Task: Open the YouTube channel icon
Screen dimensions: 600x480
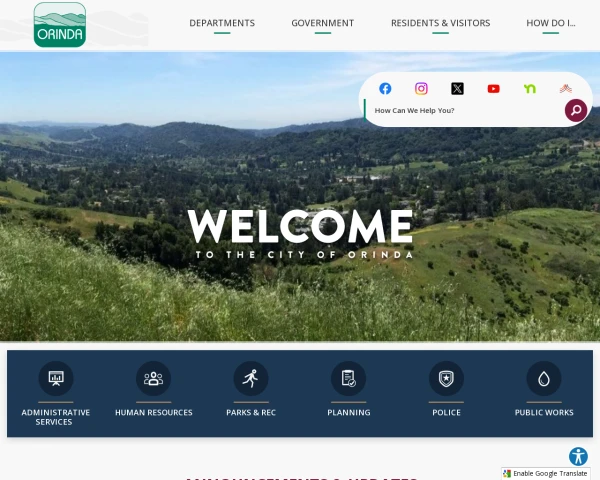Action: click(x=493, y=89)
